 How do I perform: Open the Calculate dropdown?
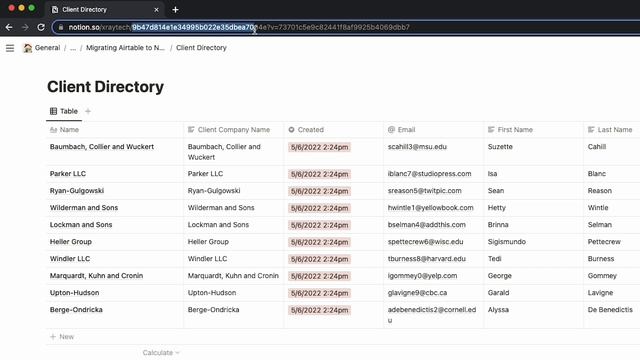(x=161, y=353)
